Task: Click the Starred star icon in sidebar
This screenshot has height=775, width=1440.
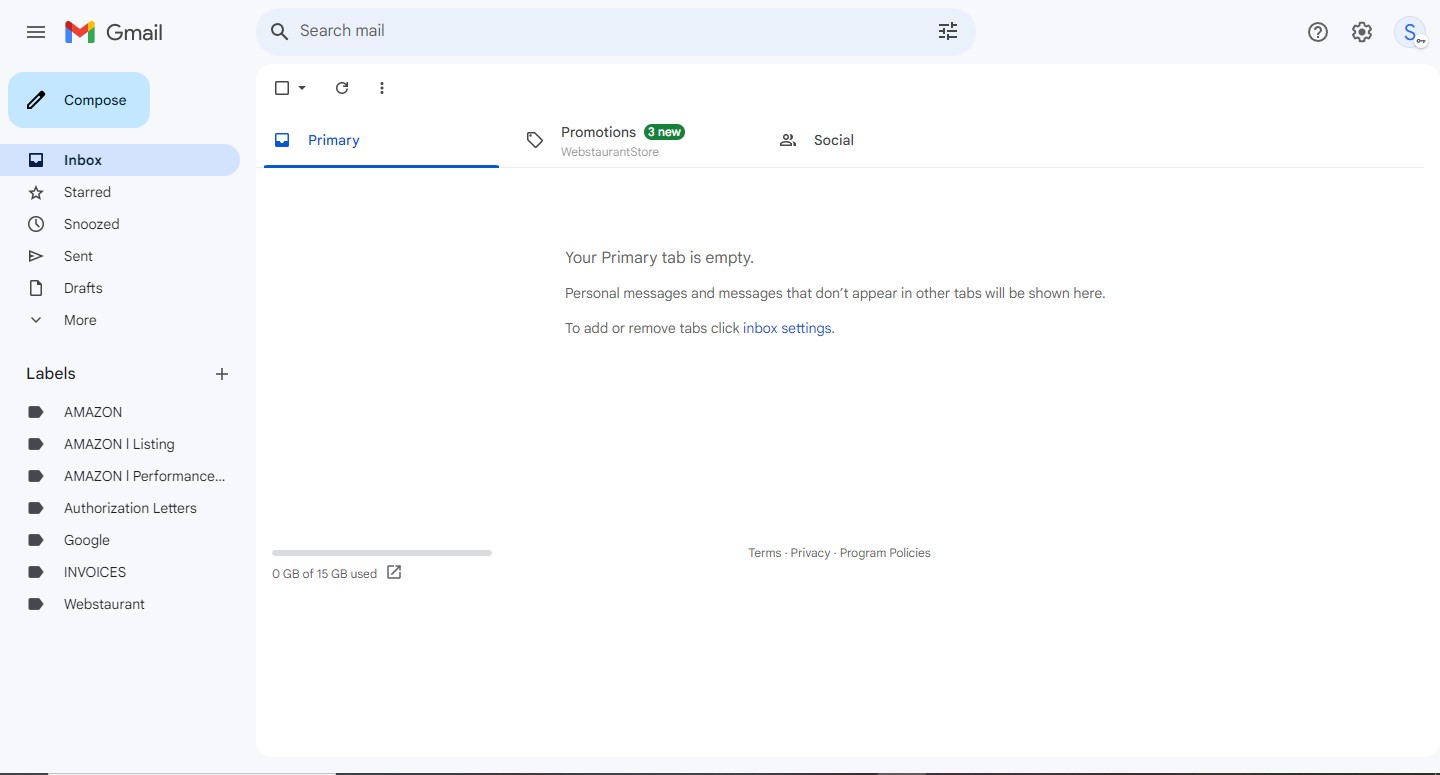Action: click(x=36, y=192)
